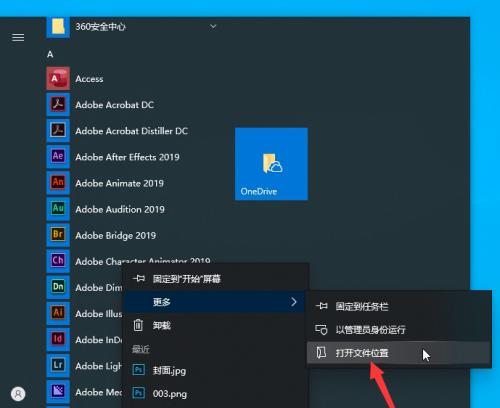Expand the 360安全中心 folder chevron
The height and width of the screenshot is (408, 500).
pyautogui.click(x=213, y=26)
